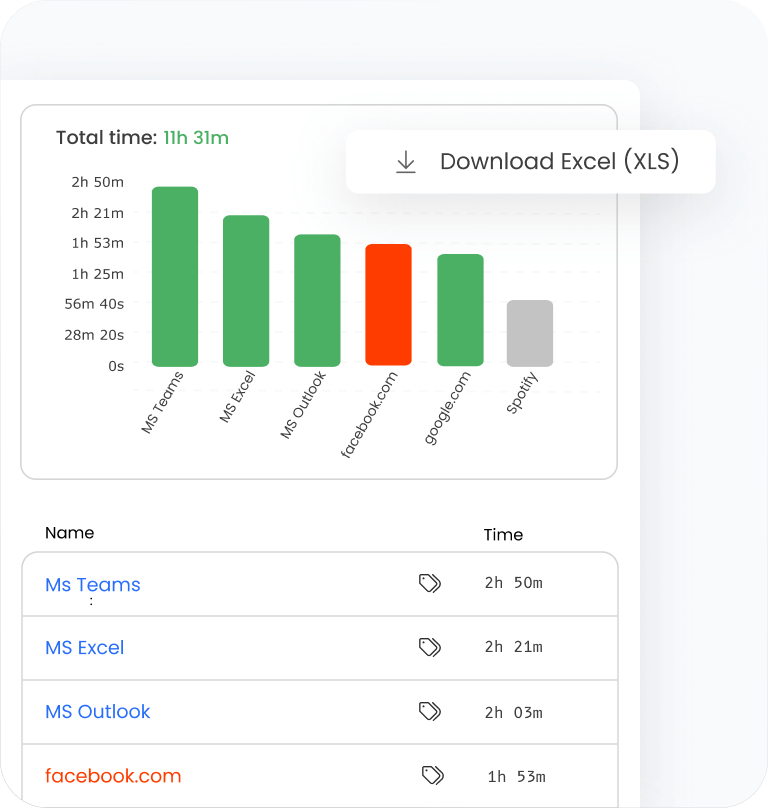The width and height of the screenshot is (768, 808).
Task: Click the tag icon for Ms Teams
Action: 430,583
